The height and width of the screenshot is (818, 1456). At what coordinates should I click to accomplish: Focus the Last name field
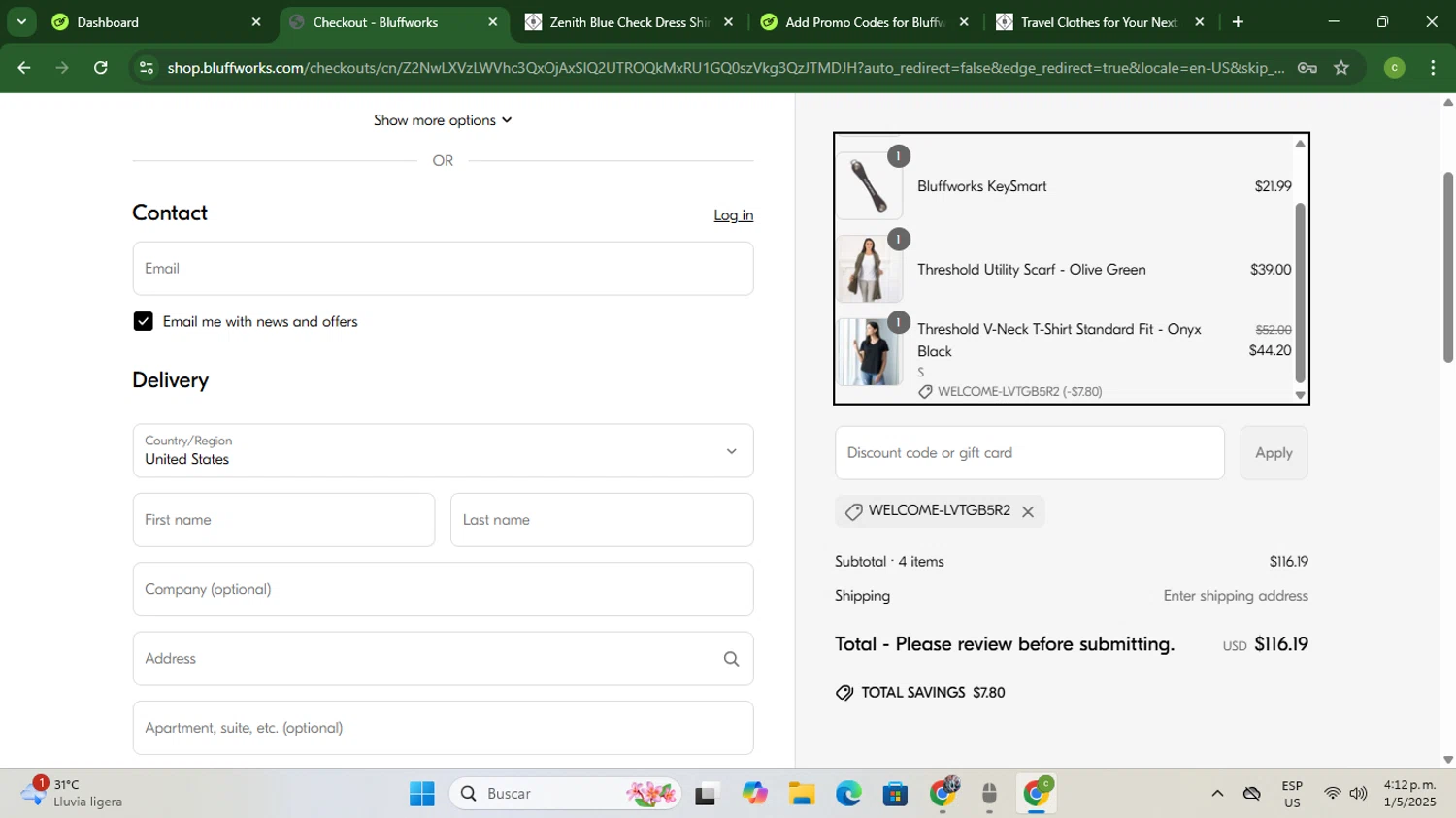(602, 520)
